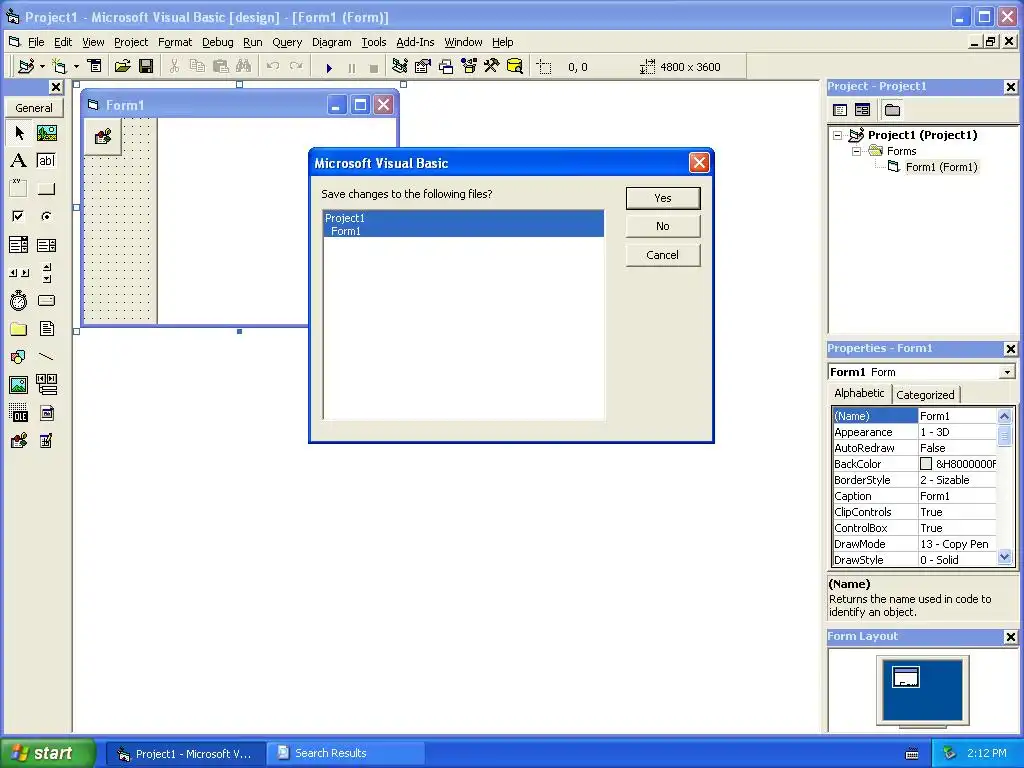Collapse the Project1 tree node

pyautogui.click(x=837, y=136)
